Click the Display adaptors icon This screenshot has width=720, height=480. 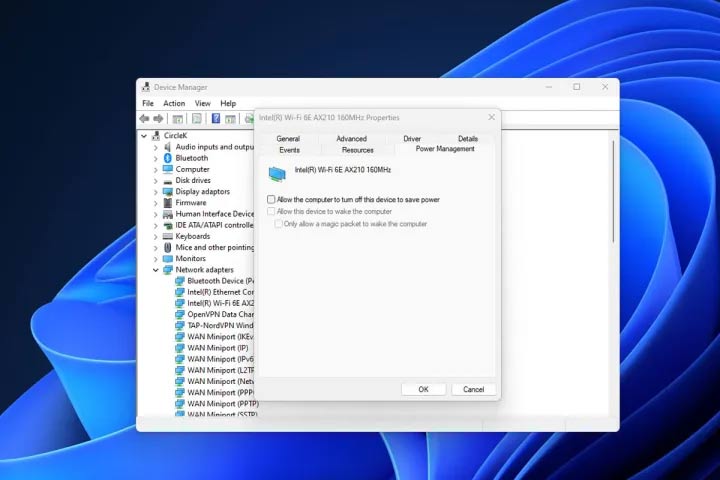pyautogui.click(x=168, y=192)
